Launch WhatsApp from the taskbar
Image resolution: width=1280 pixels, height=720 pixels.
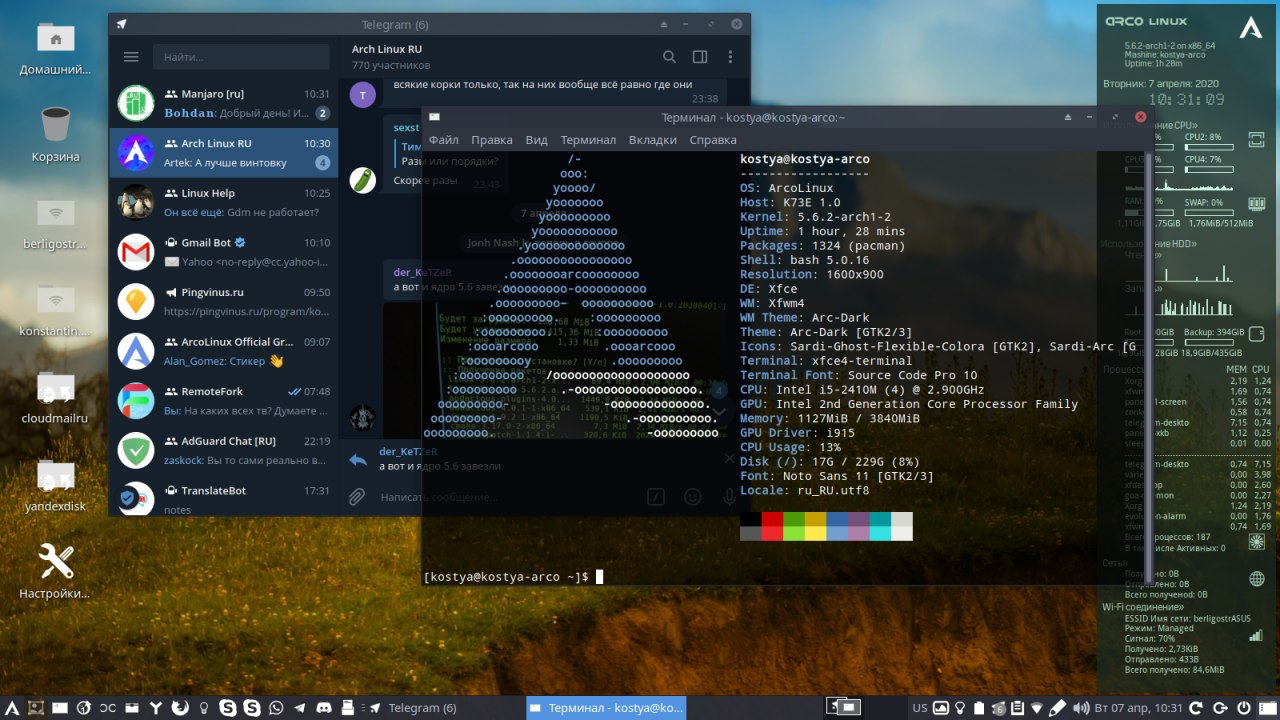click(276, 708)
